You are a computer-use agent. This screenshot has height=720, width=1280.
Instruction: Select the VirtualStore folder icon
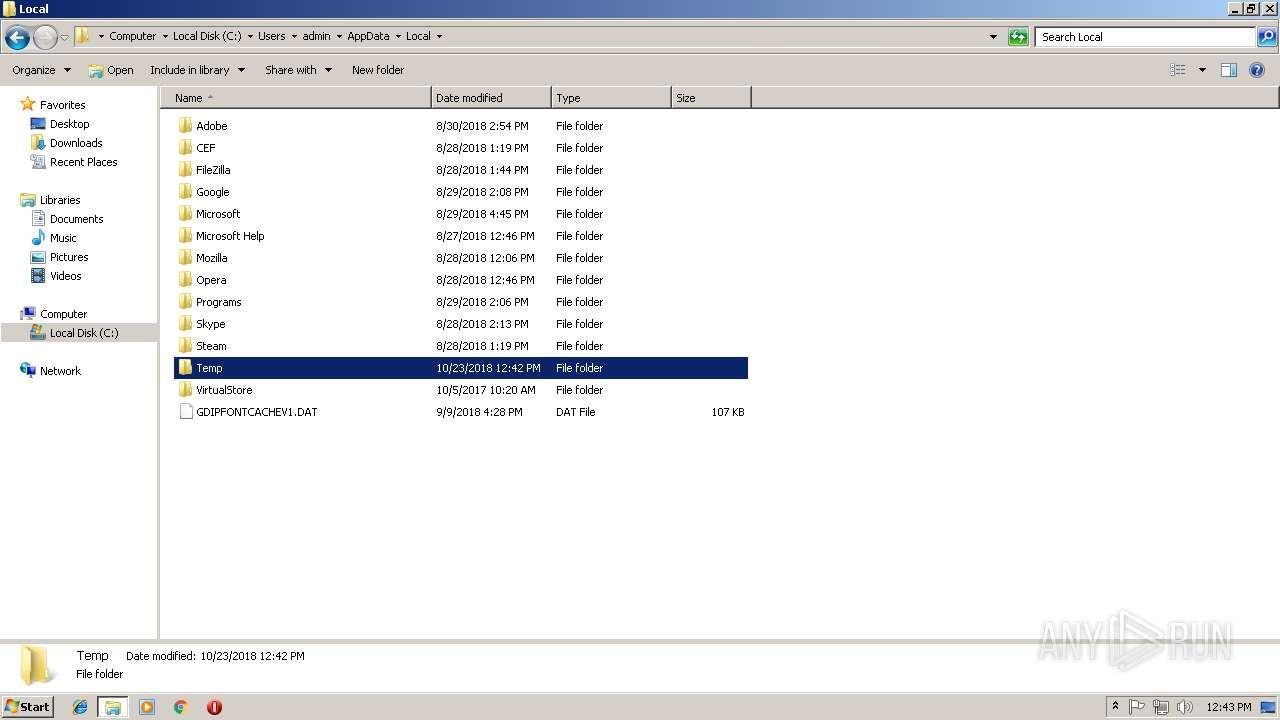185,390
